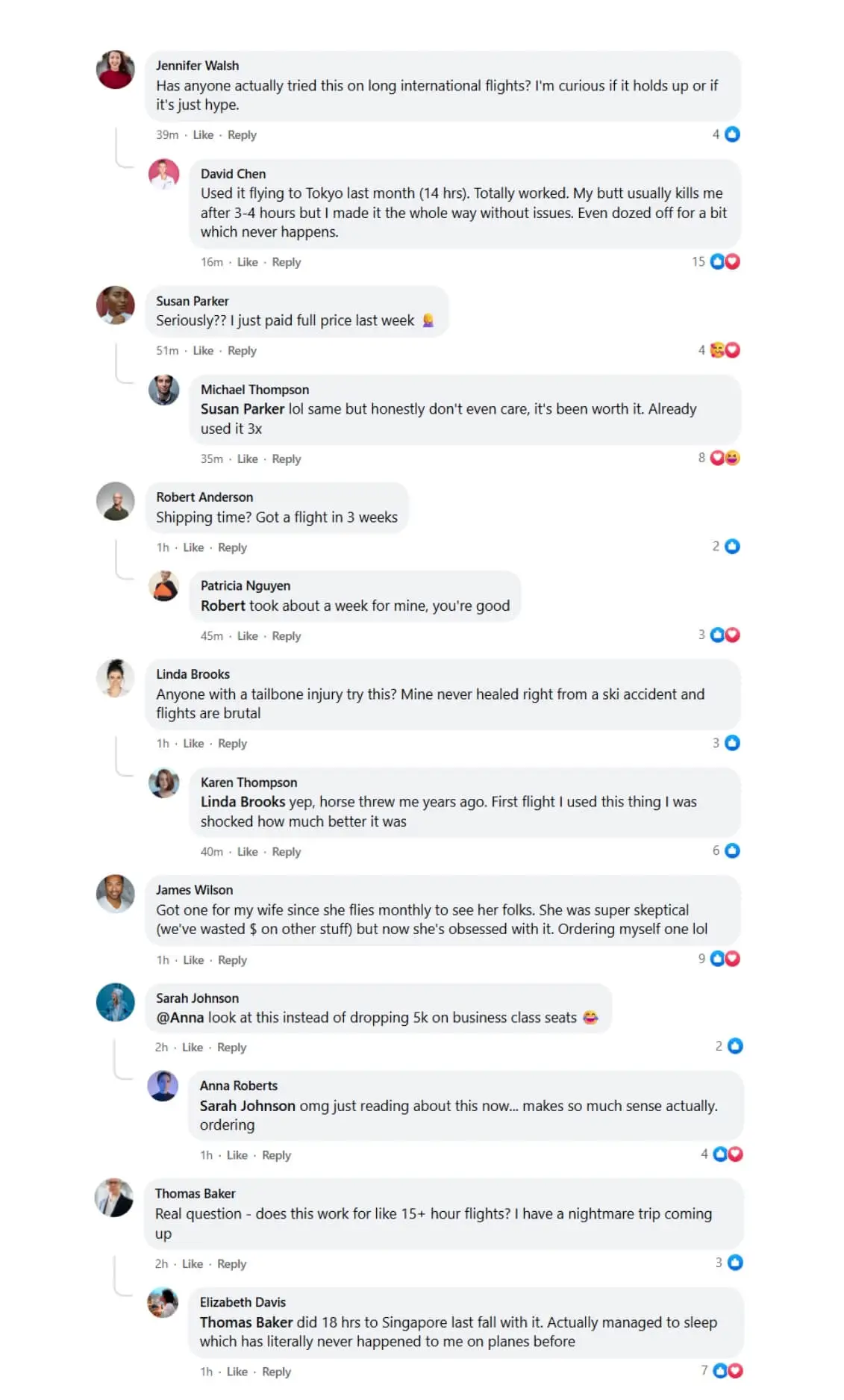Click the like reaction icon on Robert Anderson's comment
Image resolution: width=844 pixels, height=1400 pixels.
(732, 547)
